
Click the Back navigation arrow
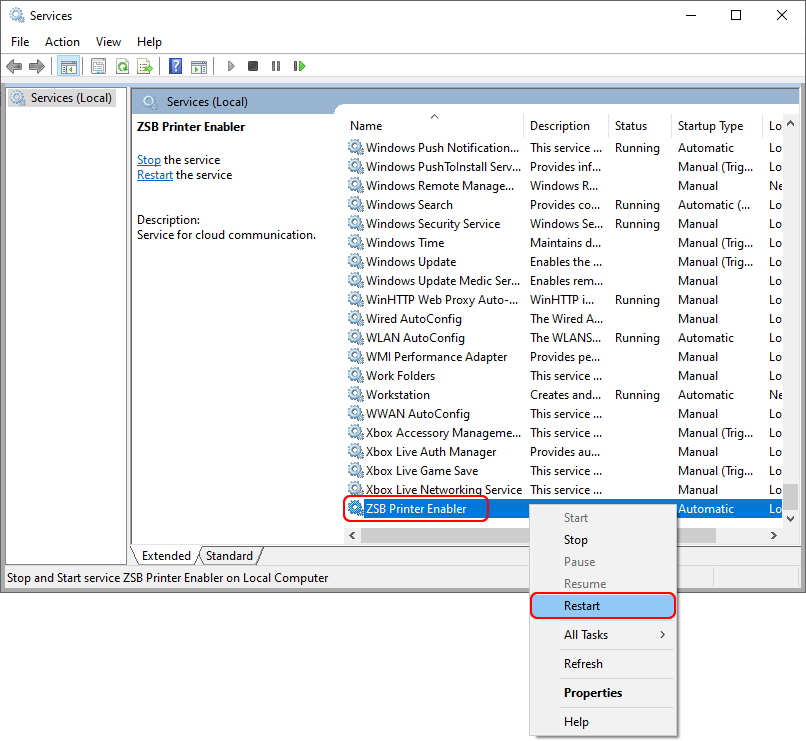point(13,66)
